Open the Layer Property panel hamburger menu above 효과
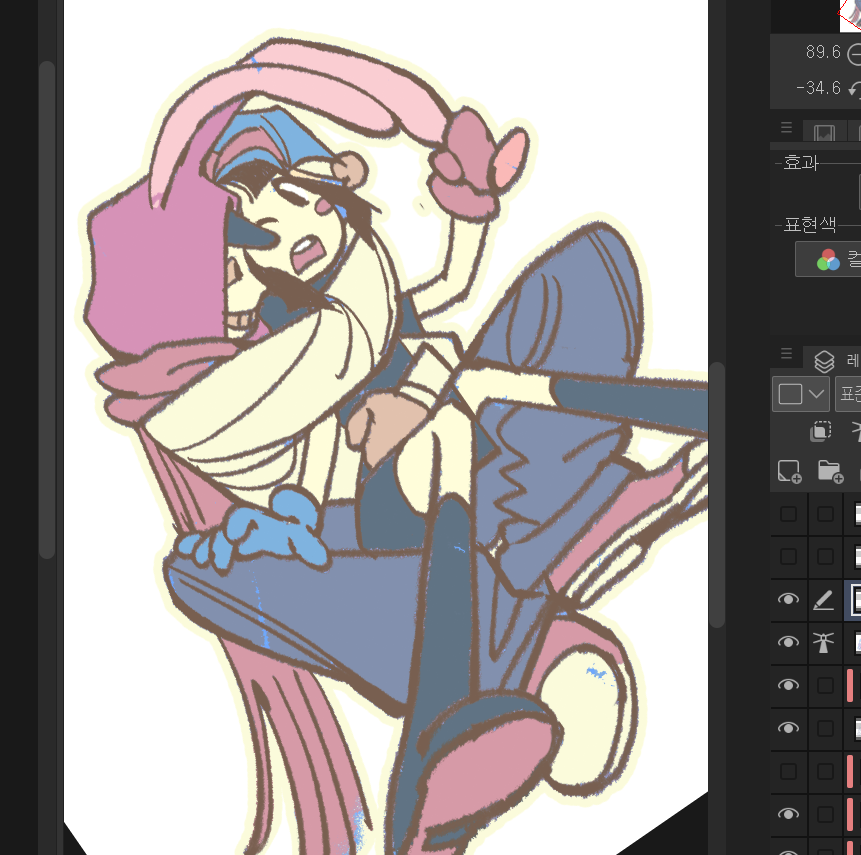 coord(786,128)
